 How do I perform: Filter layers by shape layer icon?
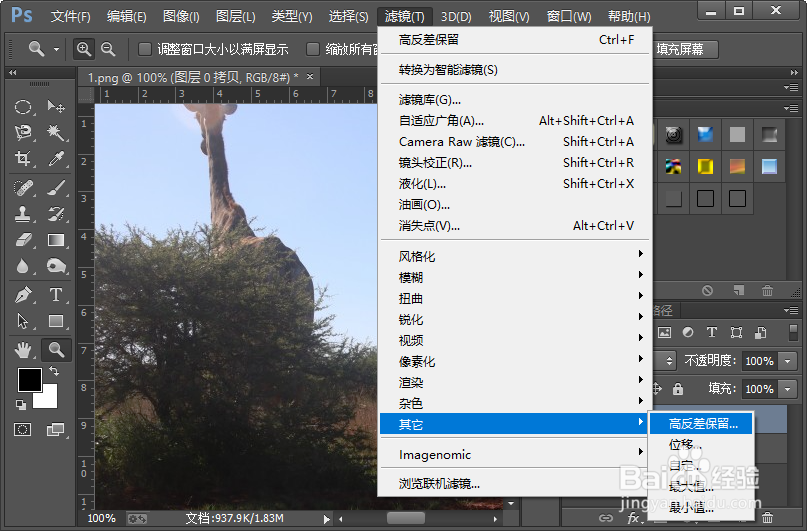pos(736,332)
